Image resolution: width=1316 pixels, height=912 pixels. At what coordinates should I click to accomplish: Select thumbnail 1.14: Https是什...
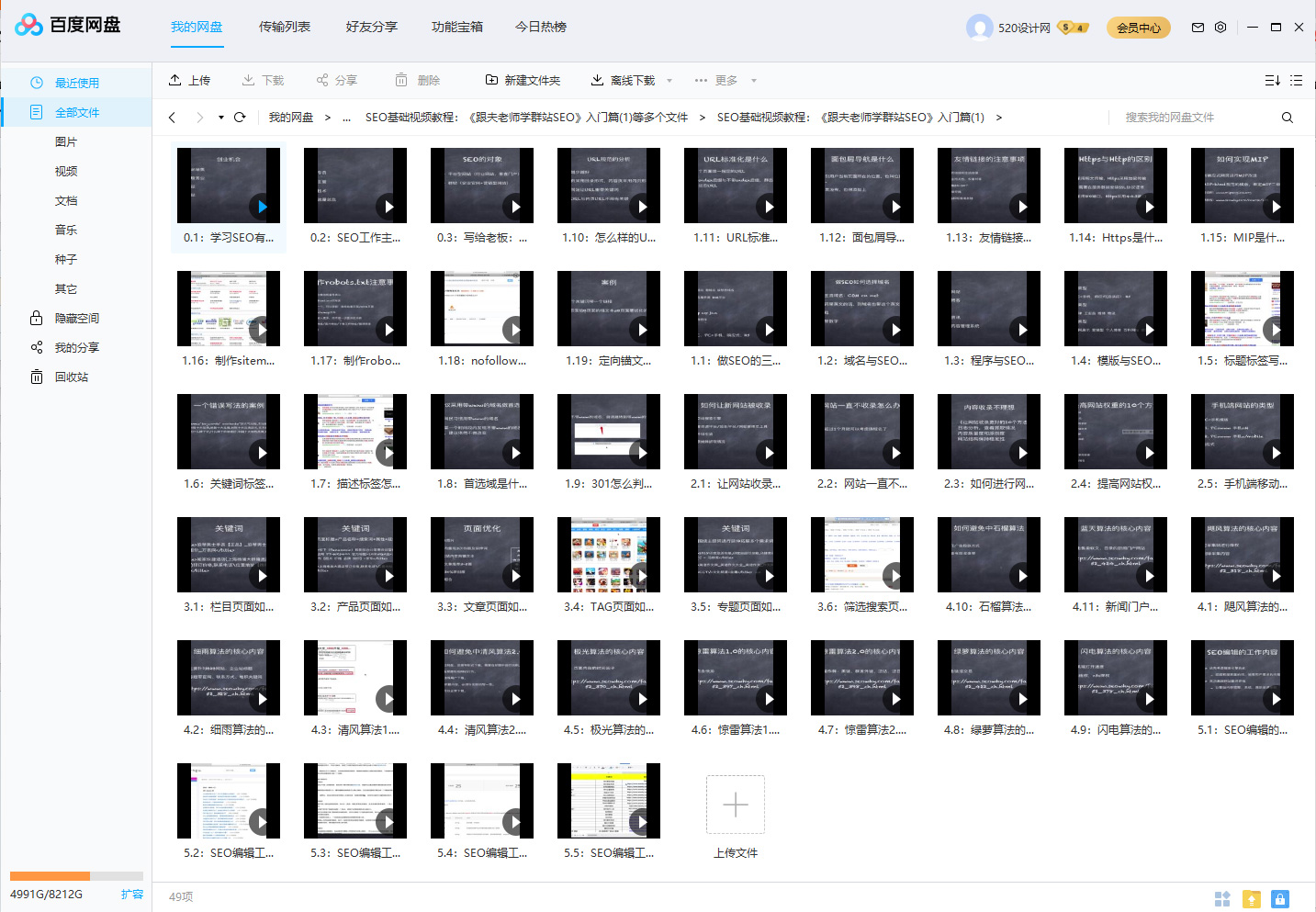(x=1116, y=186)
